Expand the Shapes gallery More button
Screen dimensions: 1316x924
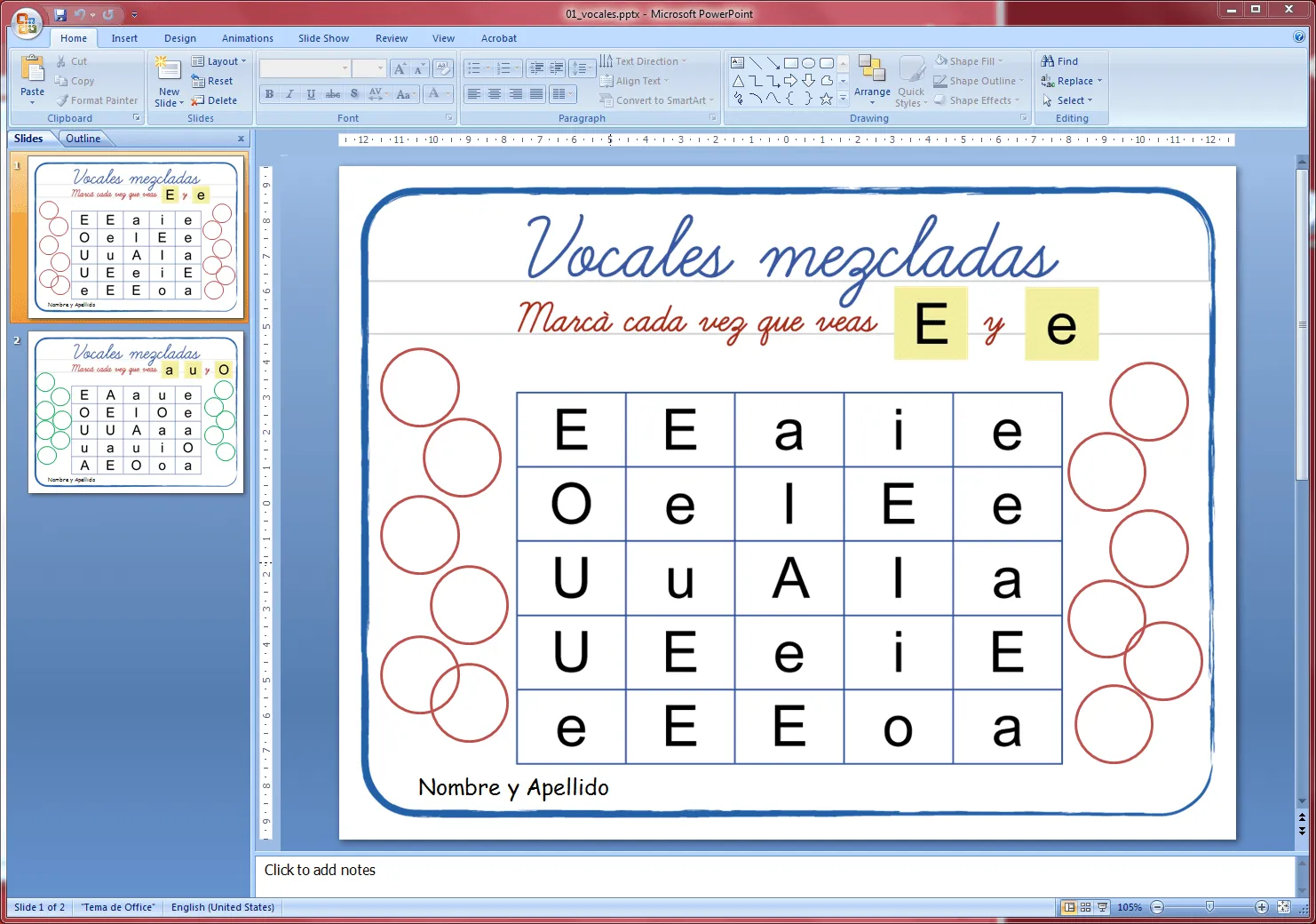point(844,99)
